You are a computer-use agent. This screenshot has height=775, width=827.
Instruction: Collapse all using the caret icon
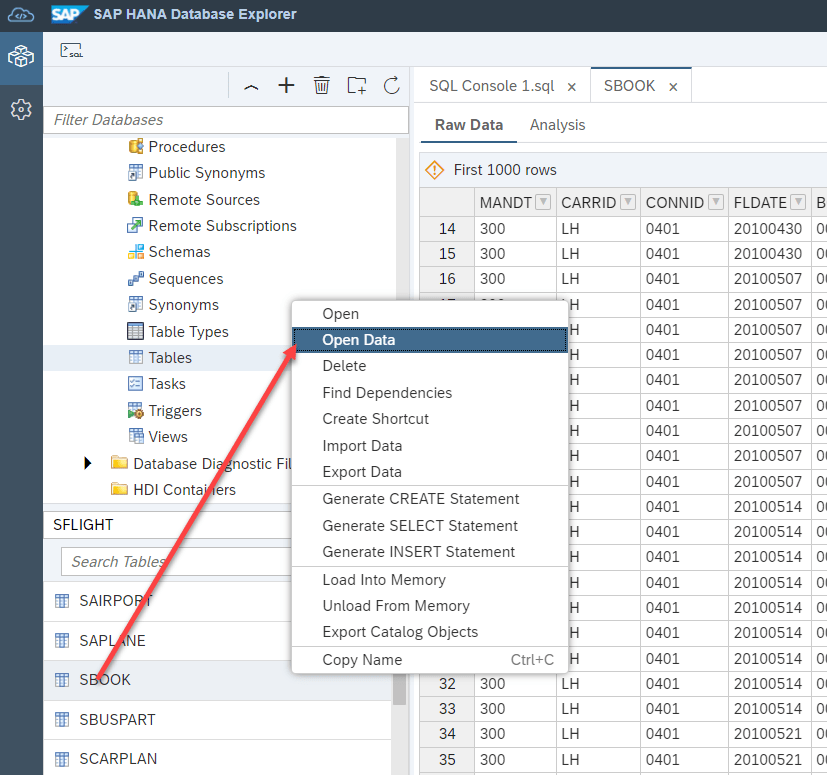click(x=251, y=87)
